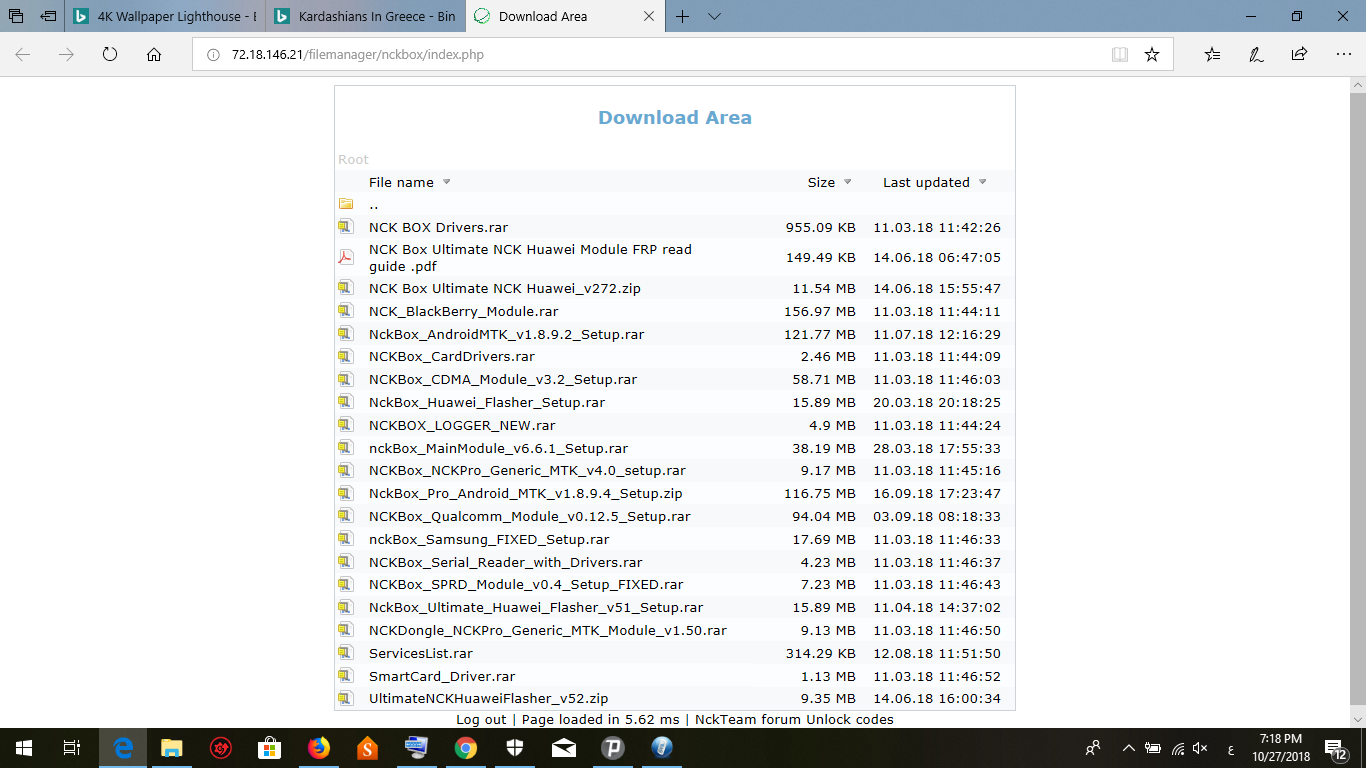Open Task View on the taskbar

72,748
